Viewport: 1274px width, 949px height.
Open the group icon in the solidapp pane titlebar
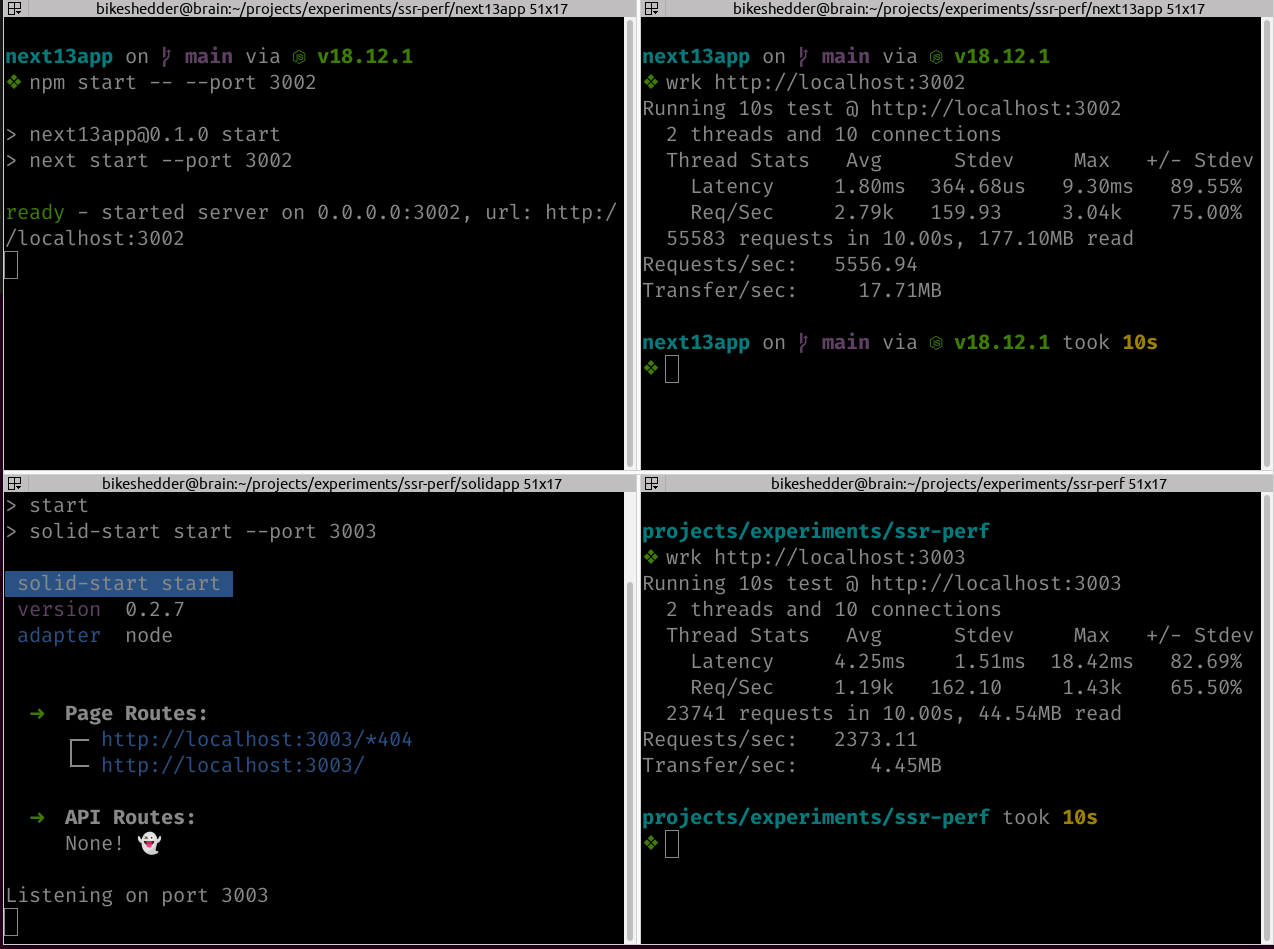12,484
